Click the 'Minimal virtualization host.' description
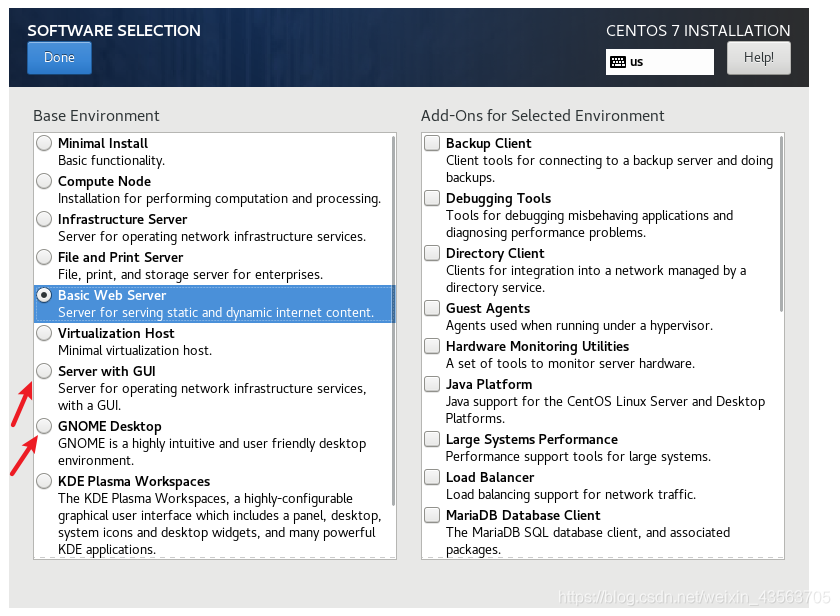Viewport: 840px width, 616px height. tap(135, 350)
